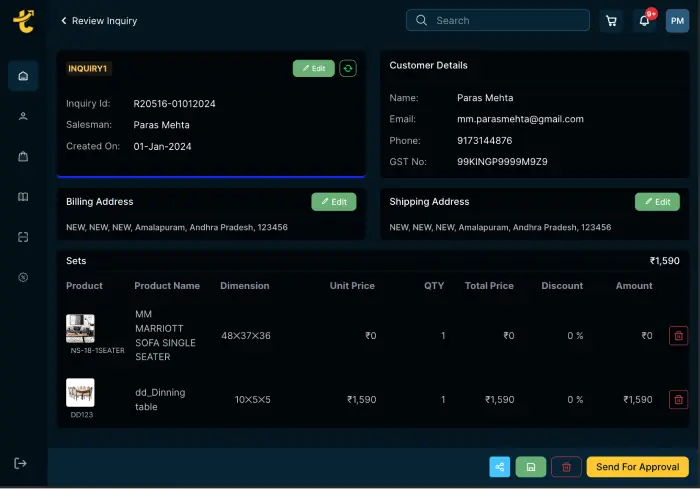The height and width of the screenshot is (489, 700).
Task: Click the QTY column header
Action: [x=434, y=286]
